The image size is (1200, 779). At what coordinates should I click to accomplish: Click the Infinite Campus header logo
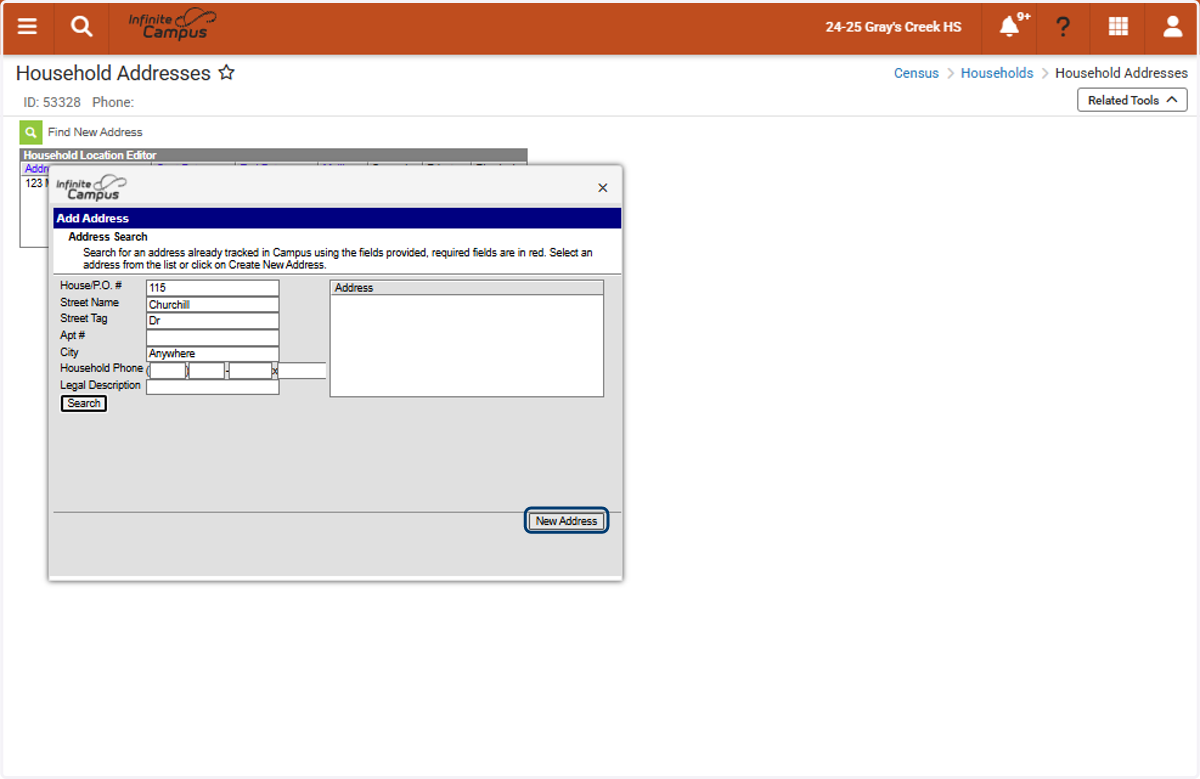point(172,25)
